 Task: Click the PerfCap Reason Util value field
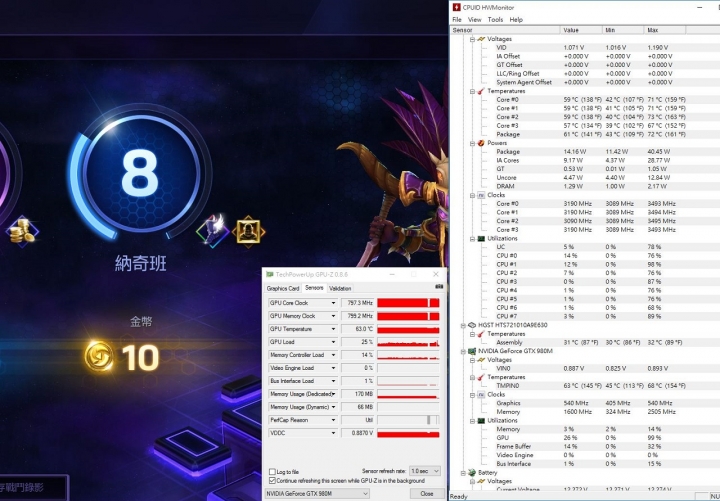358,420
